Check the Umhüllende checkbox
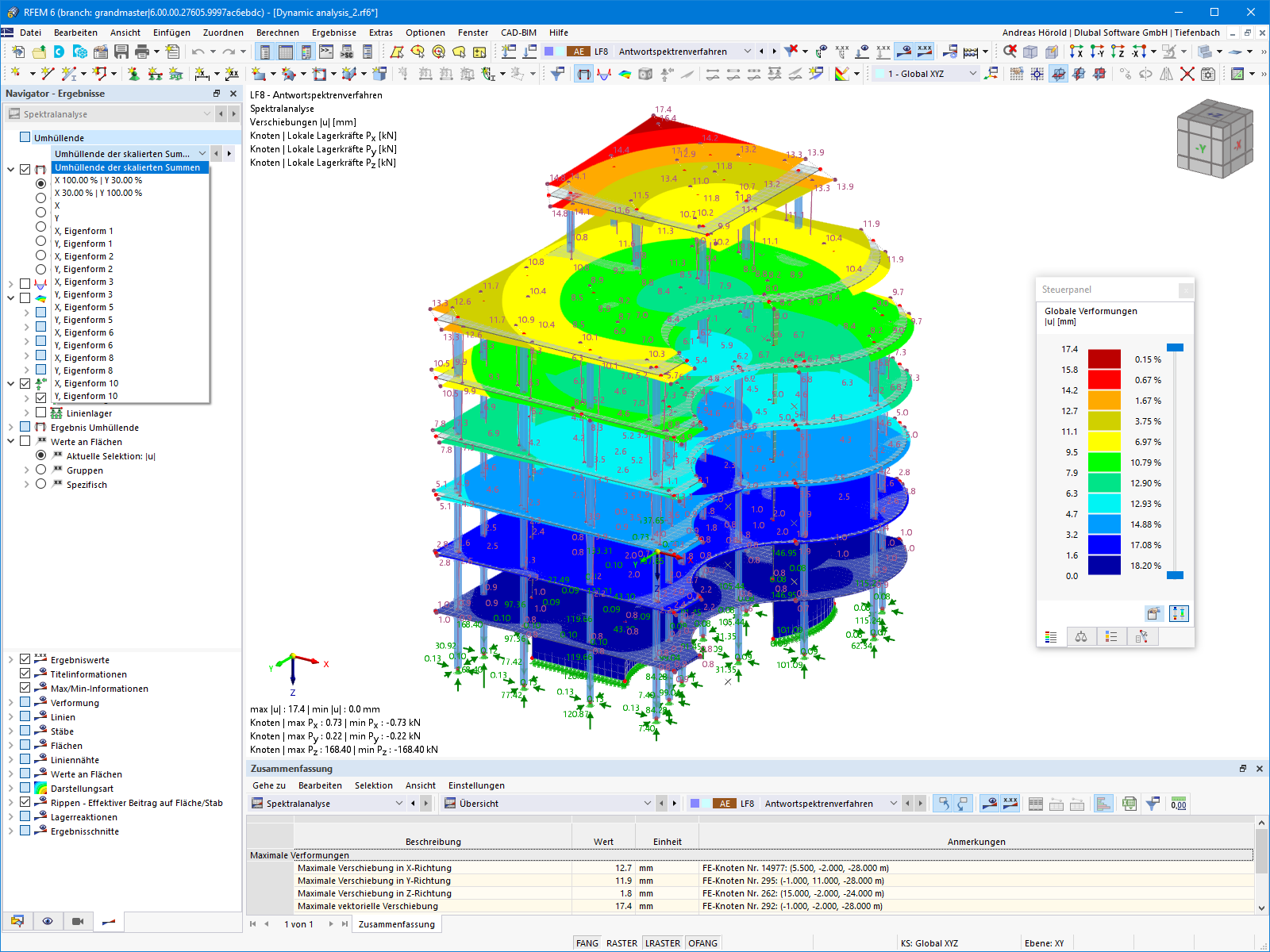The width and height of the screenshot is (1270, 952). click(x=25, y=137)
